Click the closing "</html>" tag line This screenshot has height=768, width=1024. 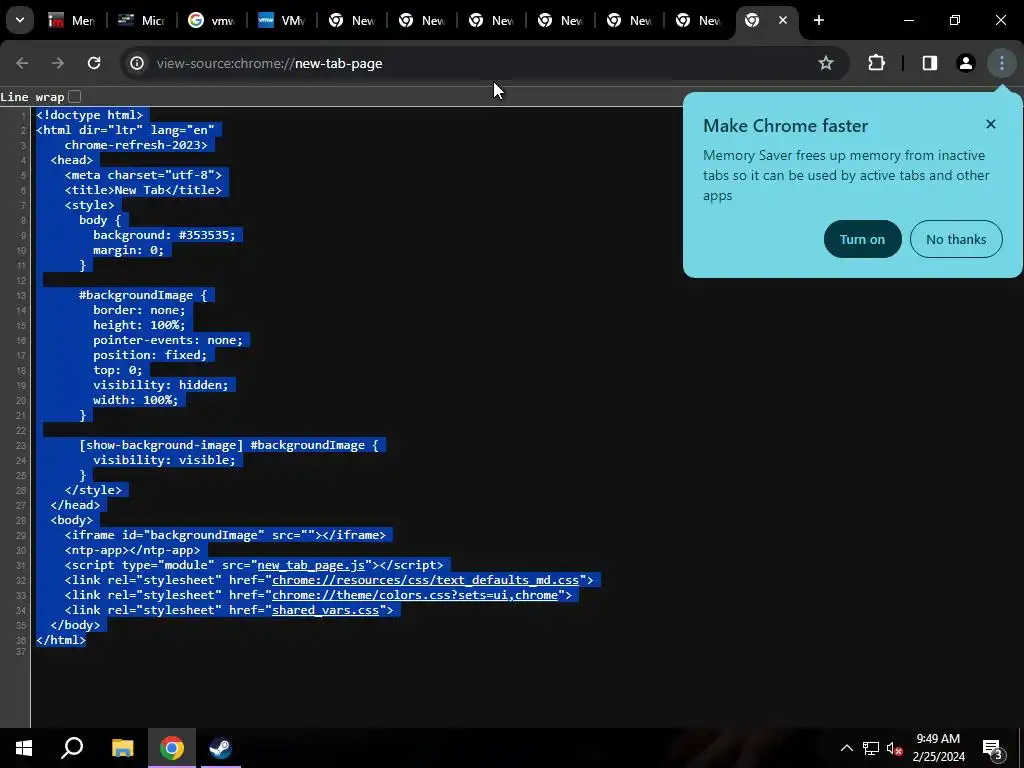click(61, 640)
